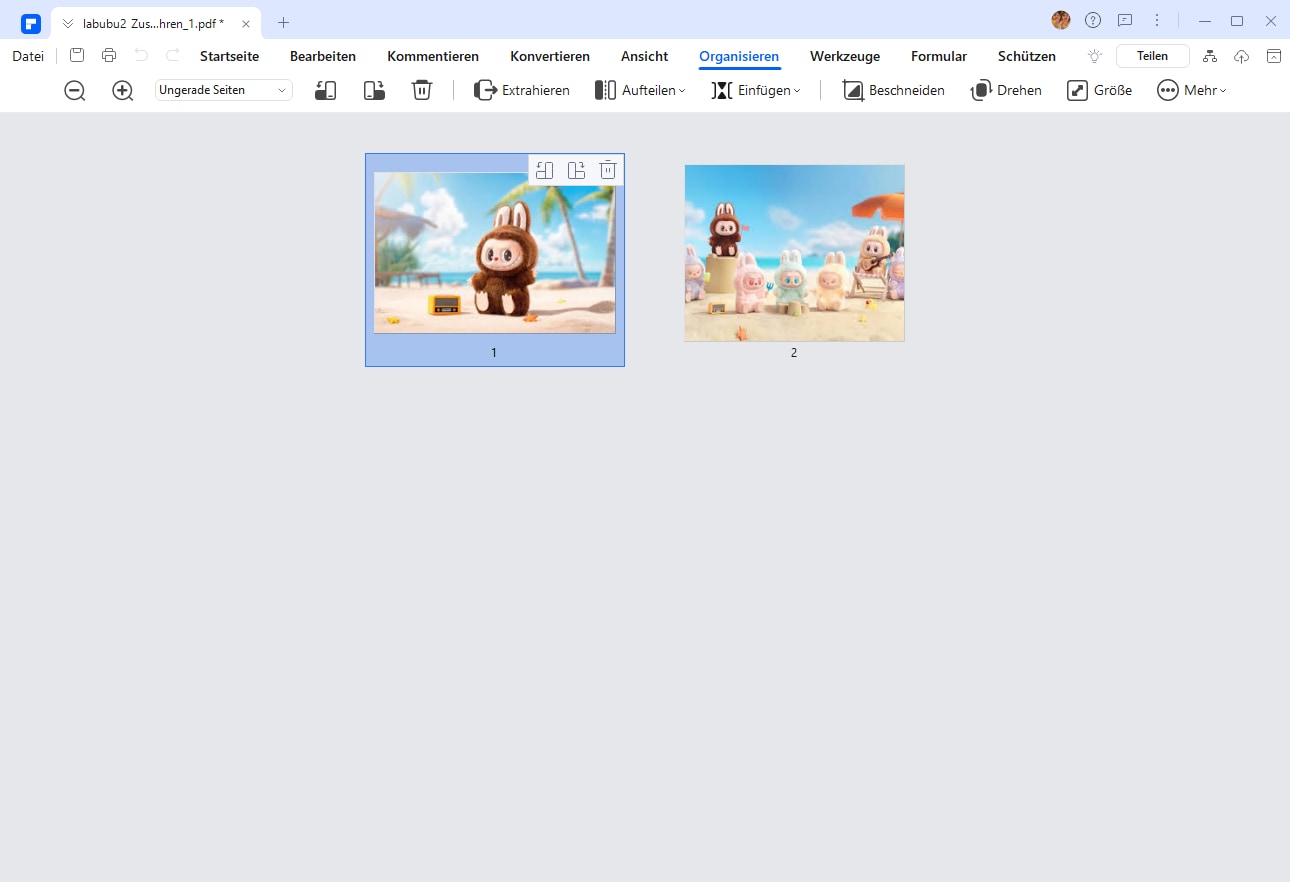Click the Teilen button
1290x882 pixels.
pyautogui.click(x=1152, y=56)
